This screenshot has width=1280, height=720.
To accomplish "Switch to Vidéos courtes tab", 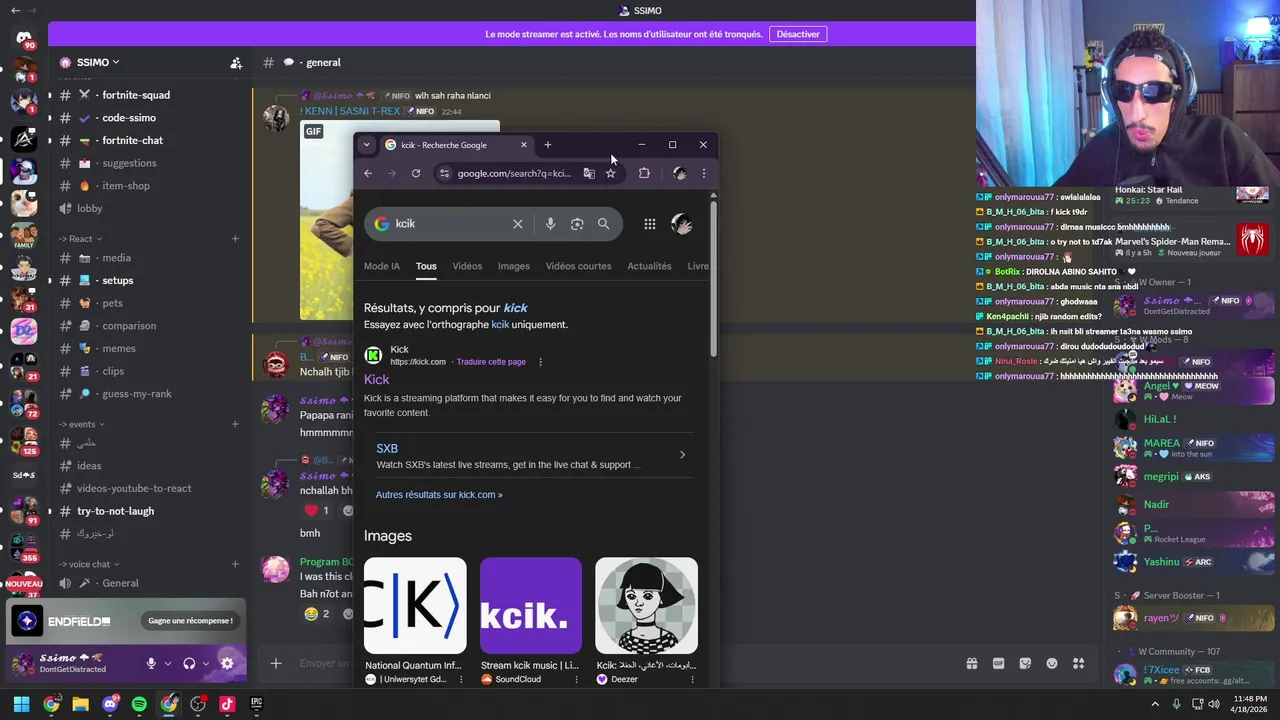I will pos(578,266).
